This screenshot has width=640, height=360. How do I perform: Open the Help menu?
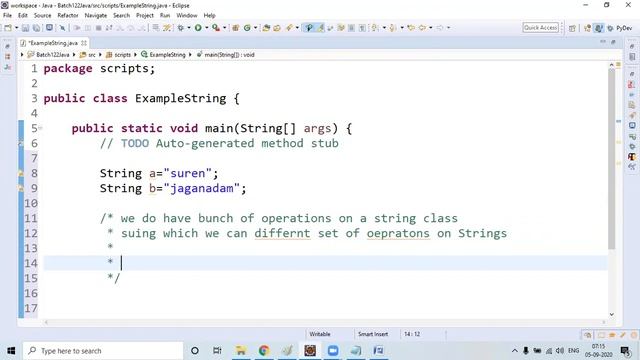[x=209, y=15]
